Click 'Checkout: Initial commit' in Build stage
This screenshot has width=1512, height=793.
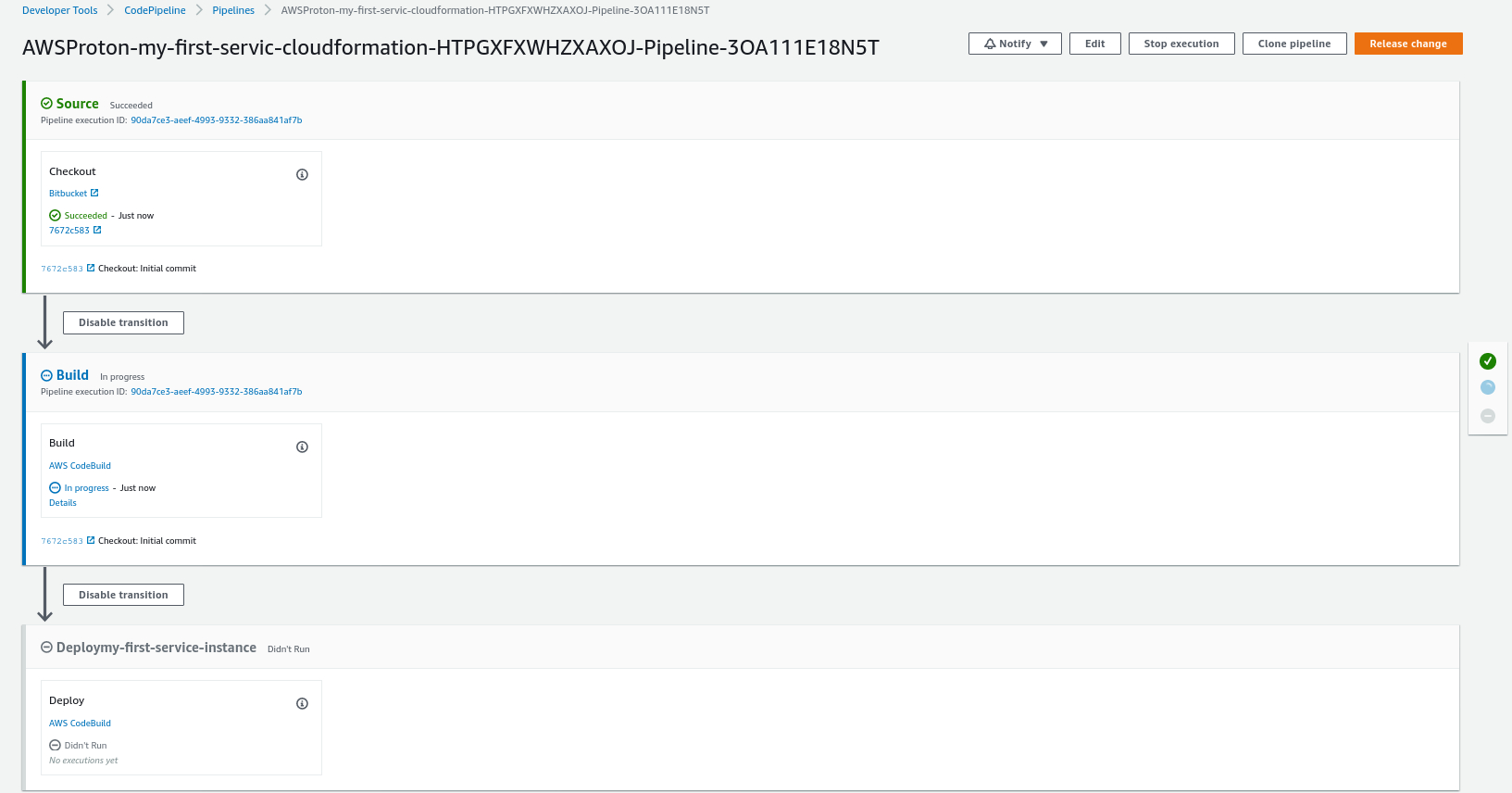point(147,541)
